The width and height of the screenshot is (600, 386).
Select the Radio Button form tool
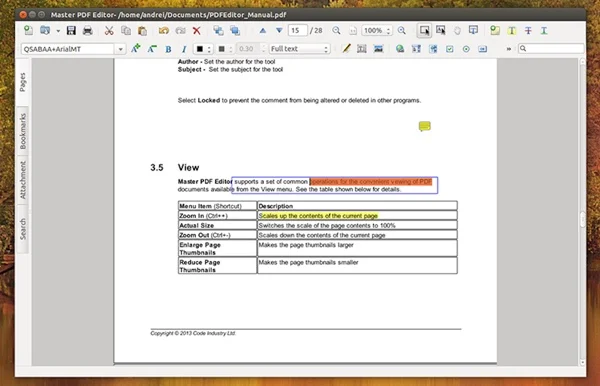pyautogui.click(x=466, y=49)
